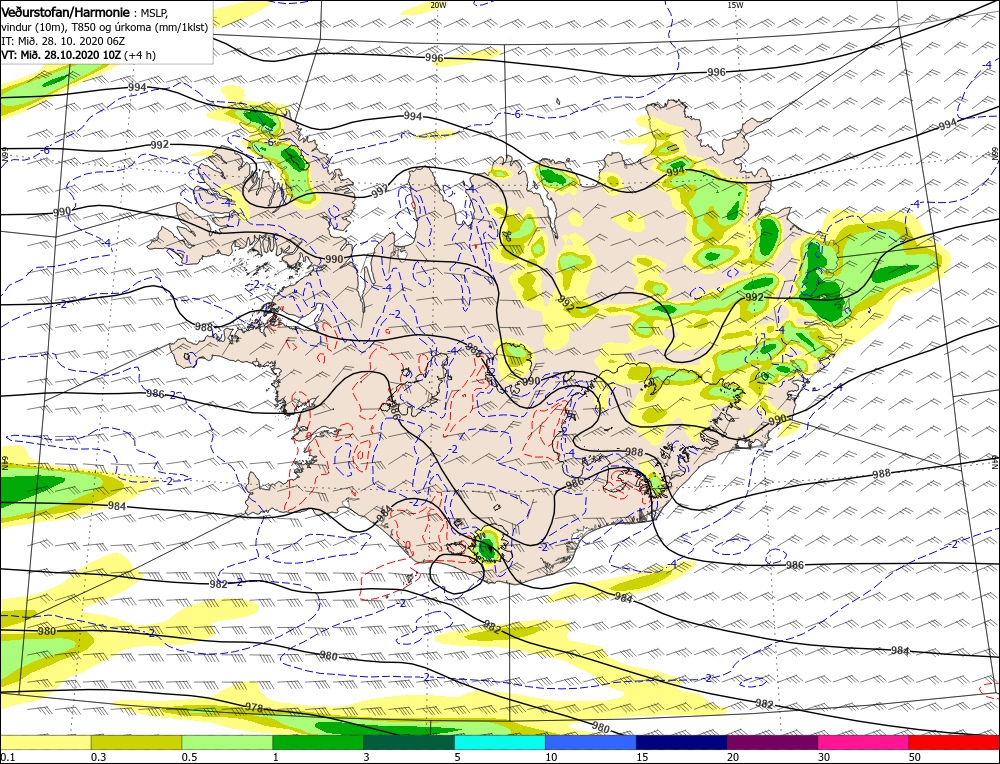The image size is (1000, 764).
Task: Click the '978' isobar label
Action: (x=254, y=707)
